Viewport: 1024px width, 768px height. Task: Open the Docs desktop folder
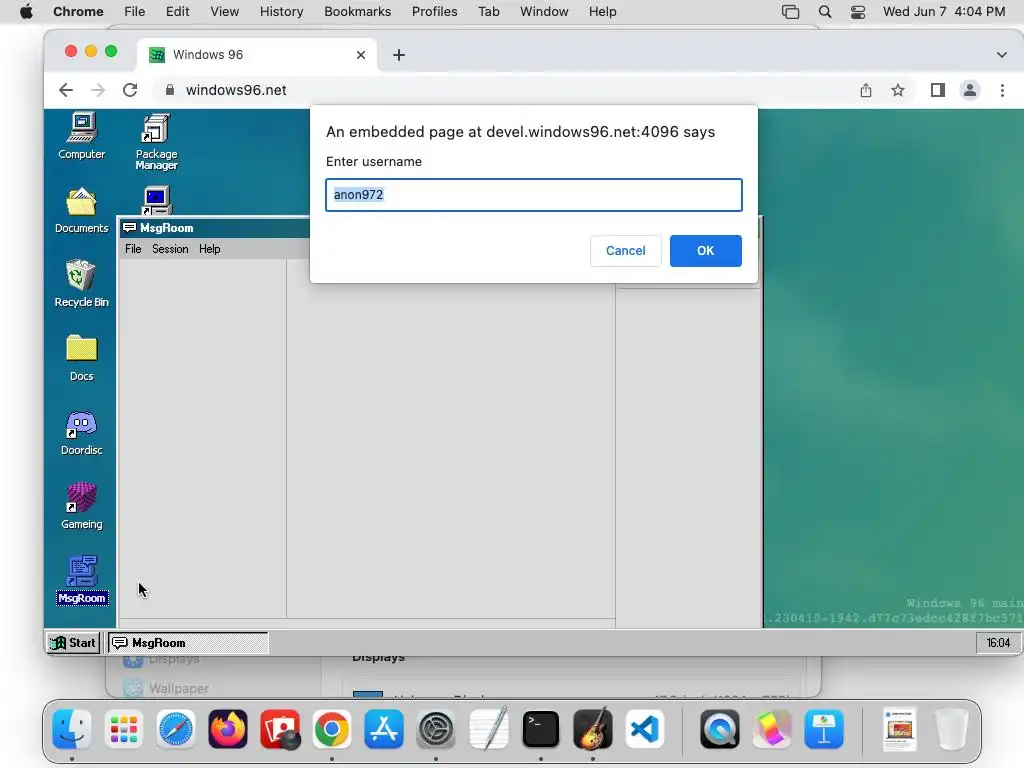click(x=82, y=358)
